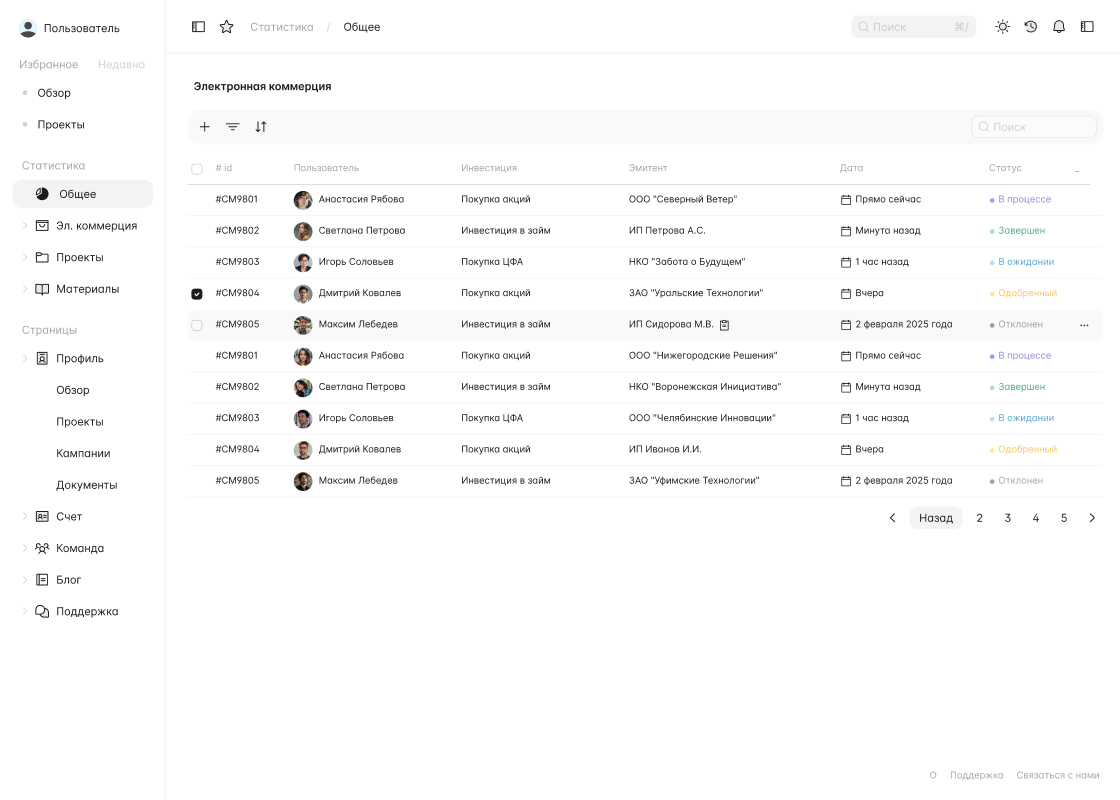Screen dimensions: 1120x800
Task: Expand the Команда sidebar item
Action: tap(25, 548)
